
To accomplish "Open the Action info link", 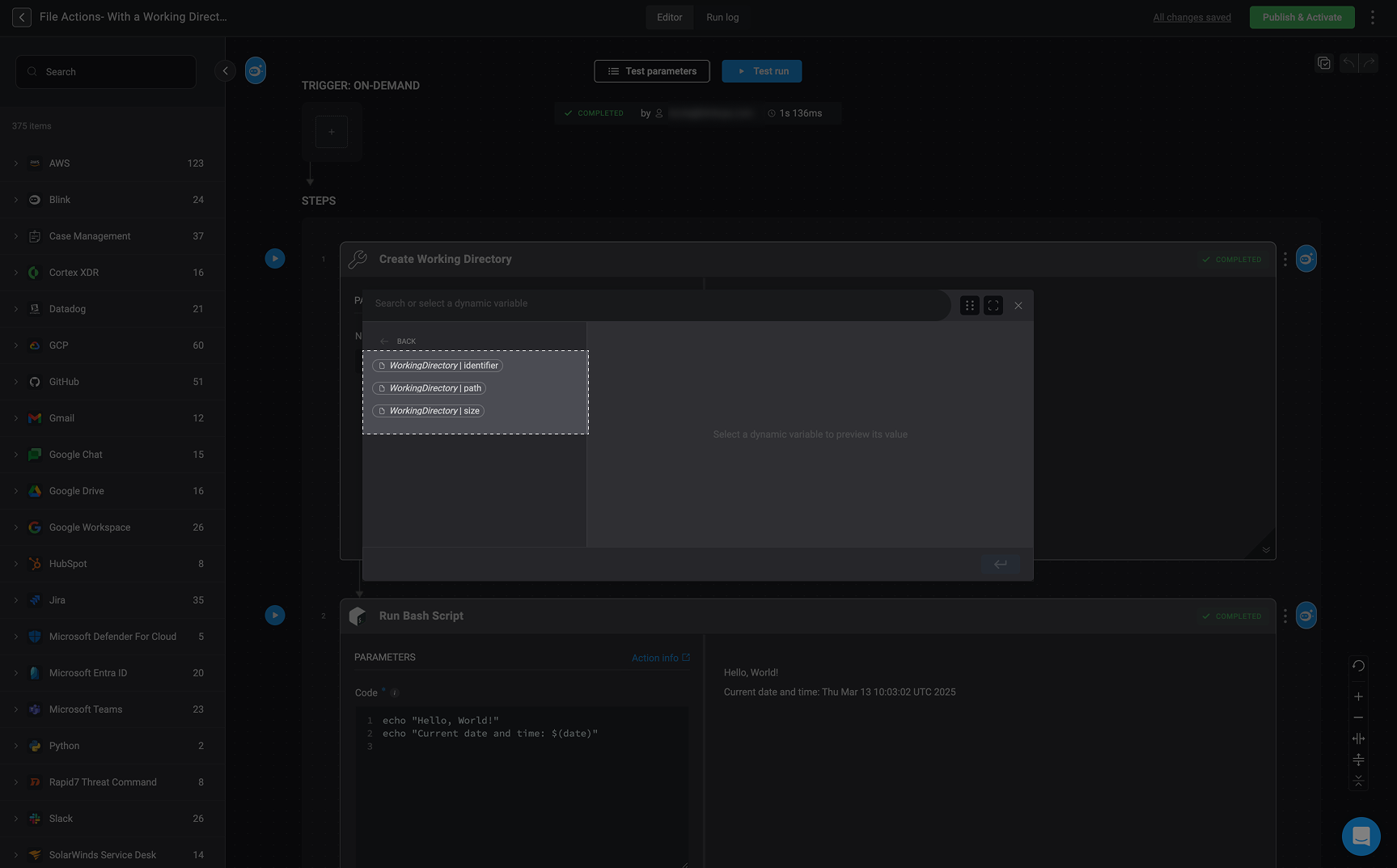I will [x=661, y=658].
